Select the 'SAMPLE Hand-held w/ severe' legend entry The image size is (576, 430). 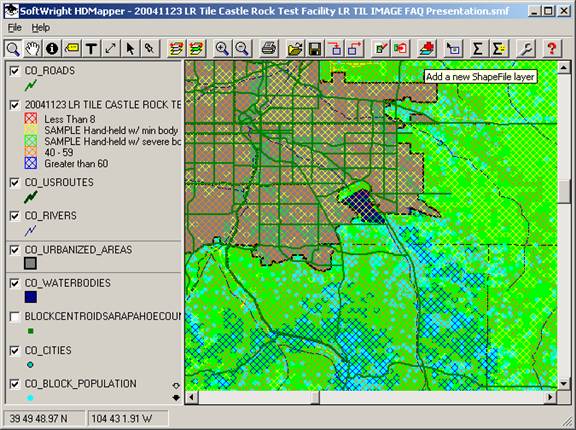coord(112,141)
